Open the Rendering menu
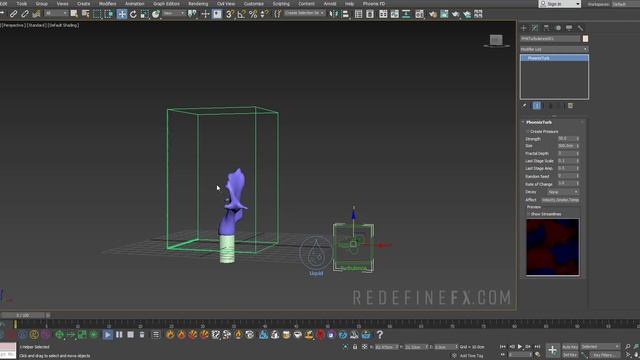The image size is (640, 360). [x=198, y=4]
